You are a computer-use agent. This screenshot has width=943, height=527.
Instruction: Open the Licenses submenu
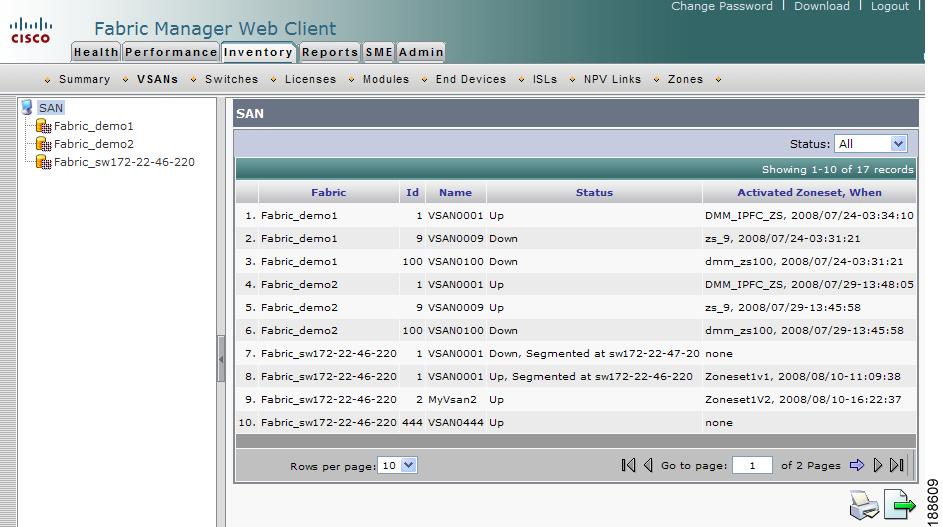310,79
